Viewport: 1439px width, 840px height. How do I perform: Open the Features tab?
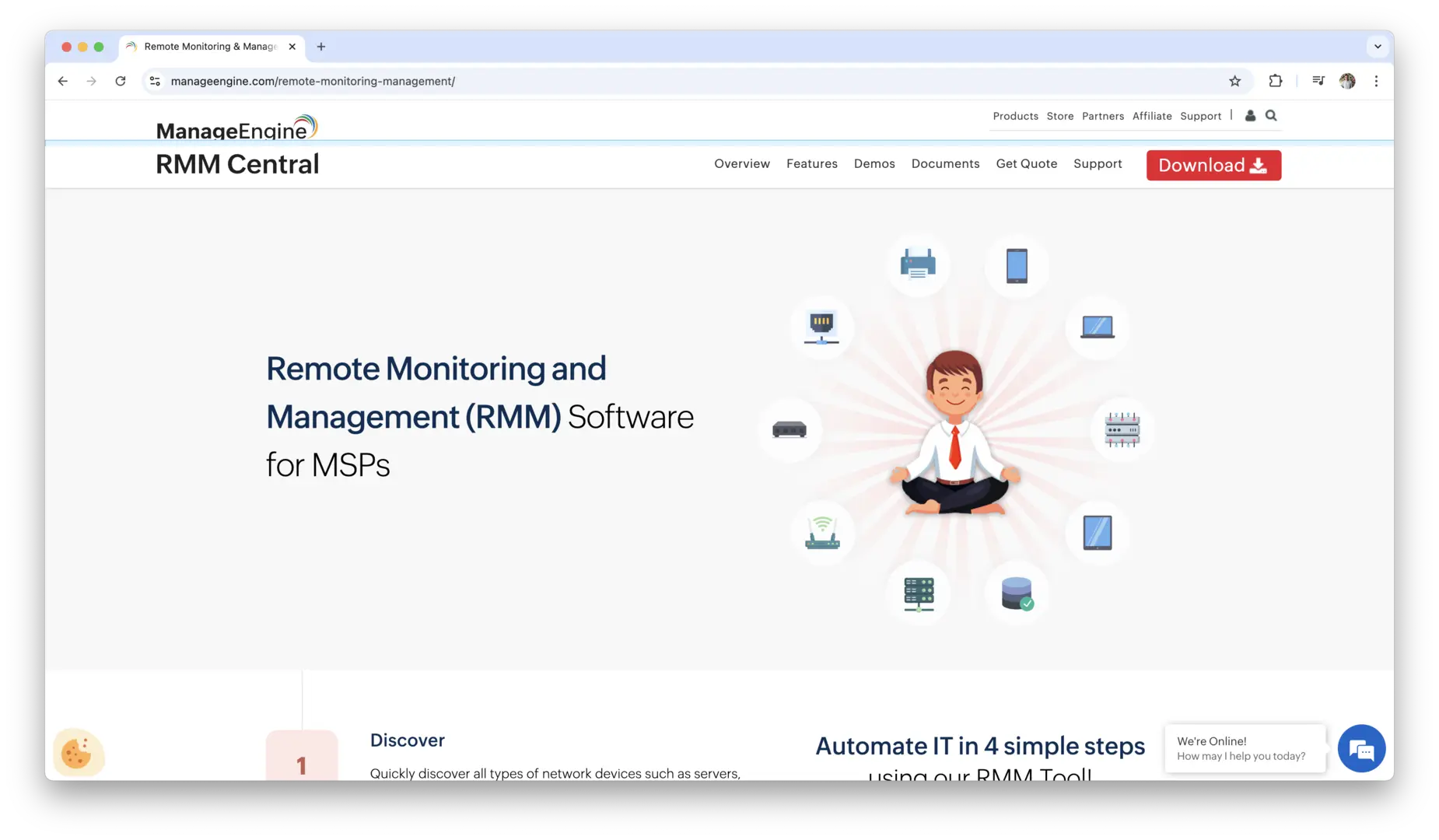click(812, 164)
